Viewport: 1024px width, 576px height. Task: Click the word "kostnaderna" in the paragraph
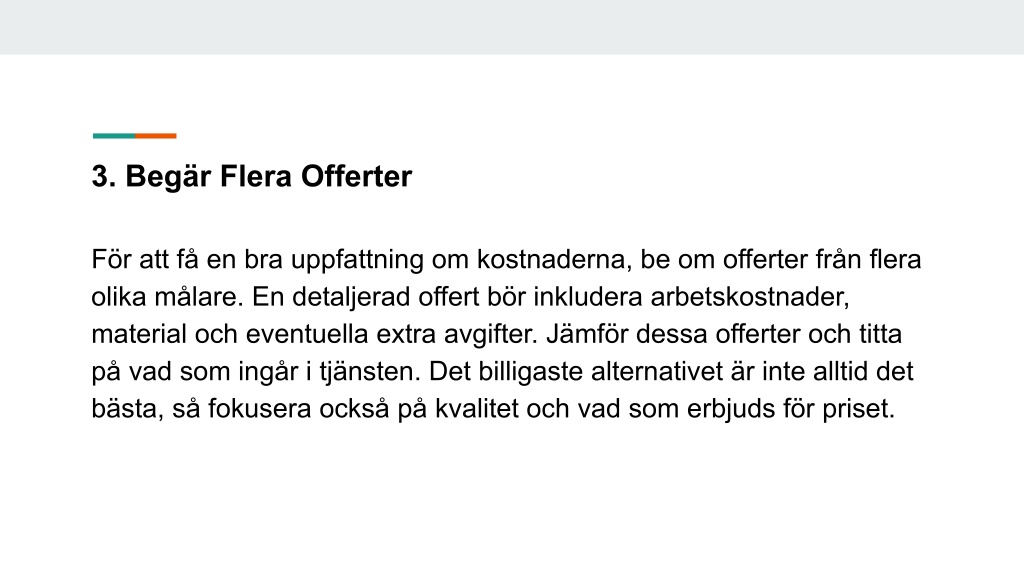pyautogui.click(x=554, y=260)
